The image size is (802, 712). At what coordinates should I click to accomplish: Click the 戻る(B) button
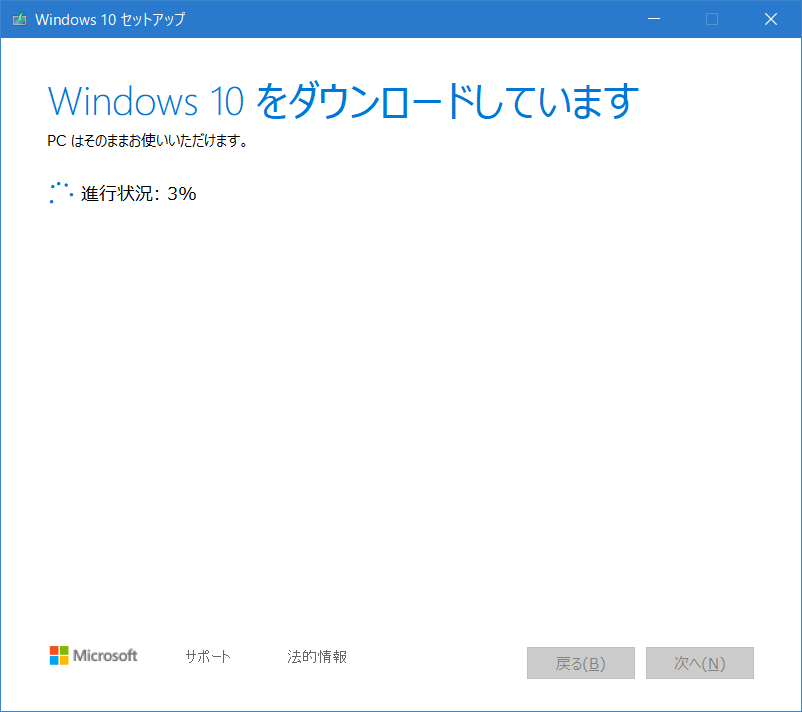point(581,663)
